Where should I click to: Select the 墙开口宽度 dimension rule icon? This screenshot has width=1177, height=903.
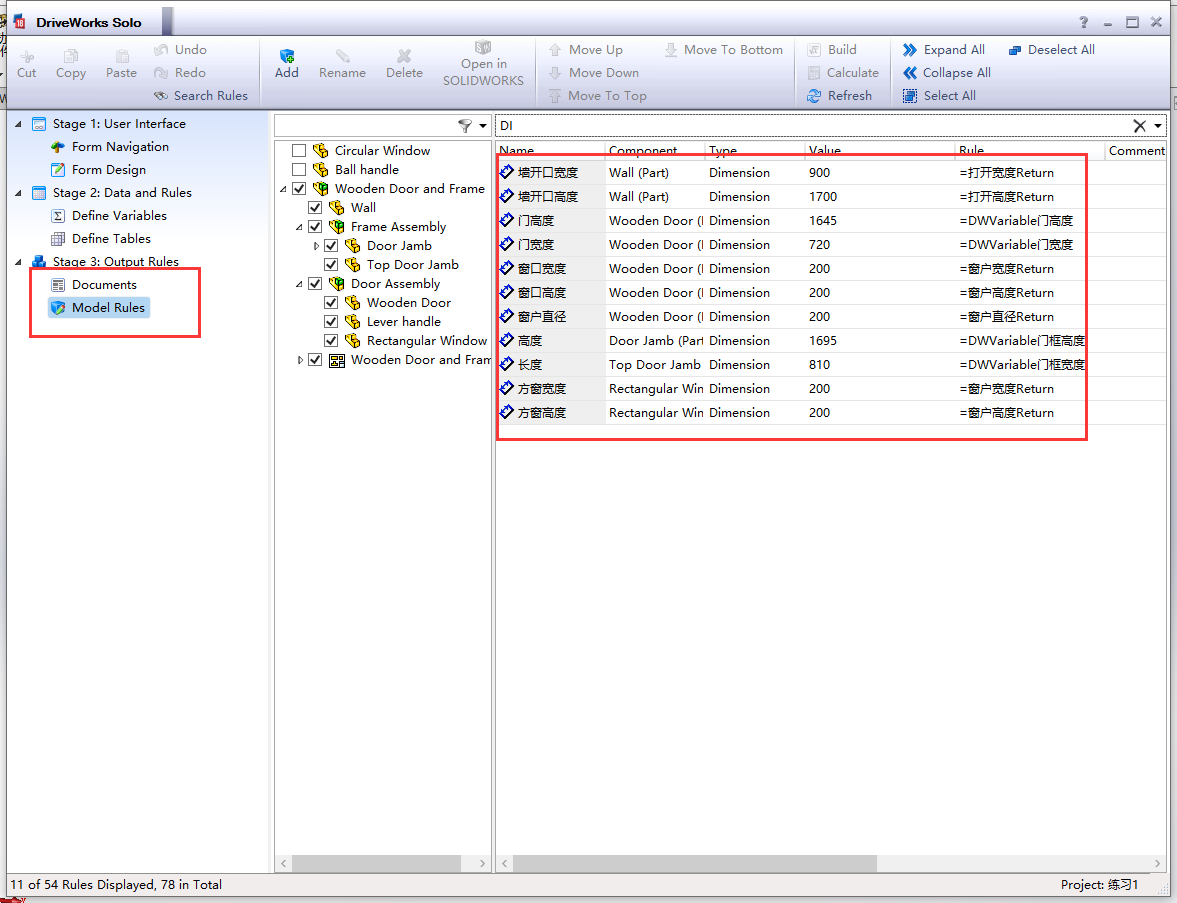click(x=507, y=172)
